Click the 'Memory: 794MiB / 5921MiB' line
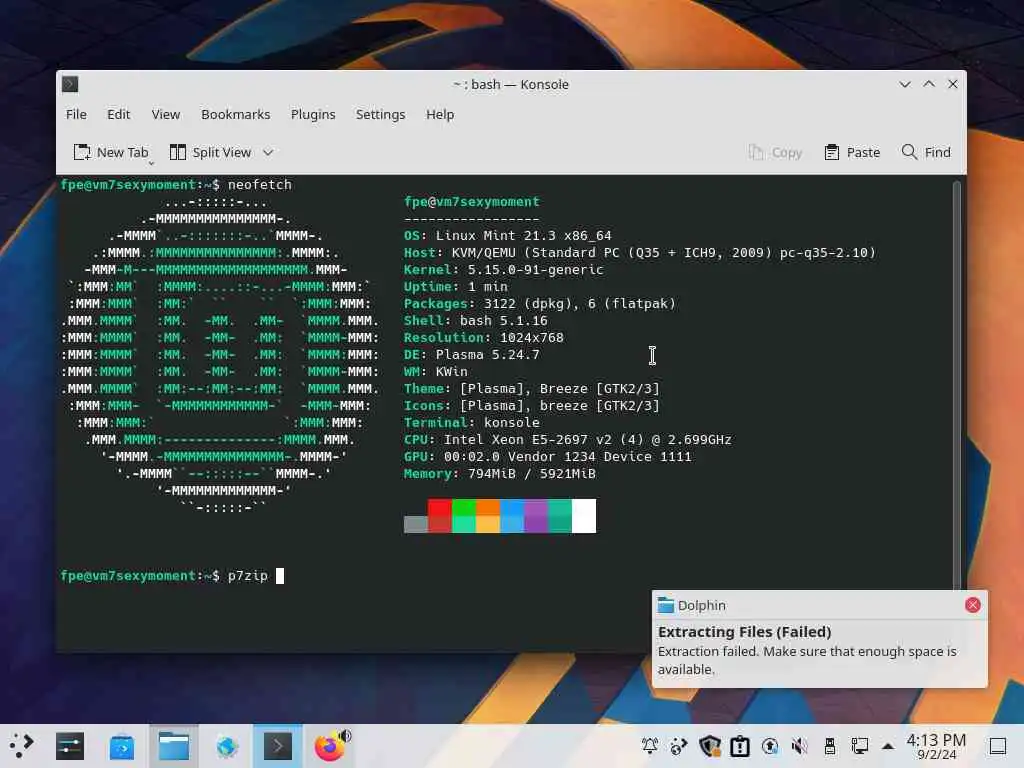The width and height of the screenshot is (1024, 768). coord(500,473)
